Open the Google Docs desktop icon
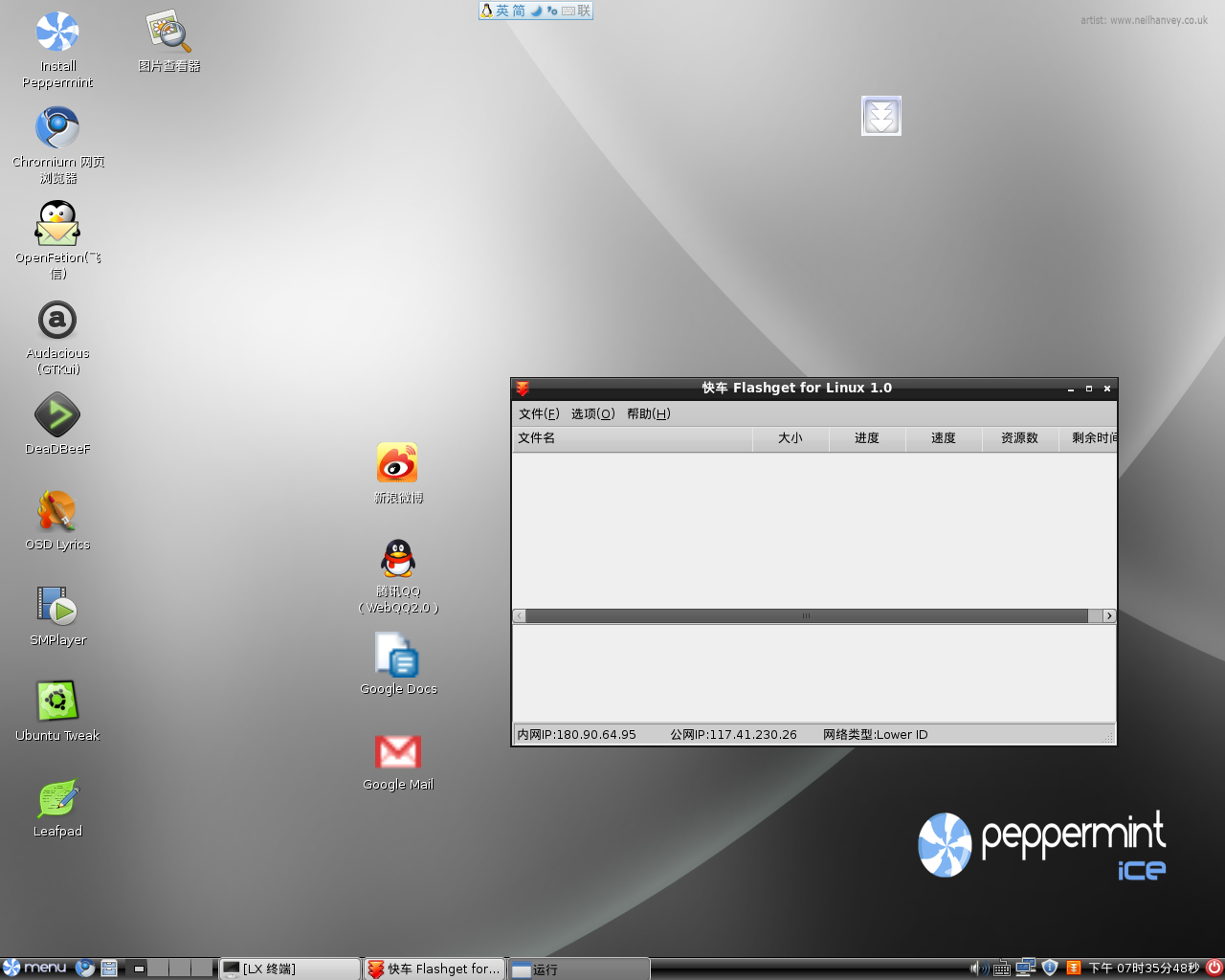1225x980 pixels. pyautogui.click(x=398, y=656)
